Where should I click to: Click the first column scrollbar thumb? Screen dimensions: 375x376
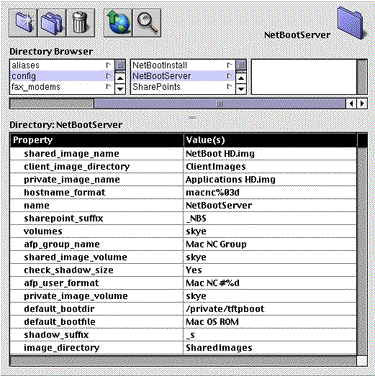coord(120,65)
